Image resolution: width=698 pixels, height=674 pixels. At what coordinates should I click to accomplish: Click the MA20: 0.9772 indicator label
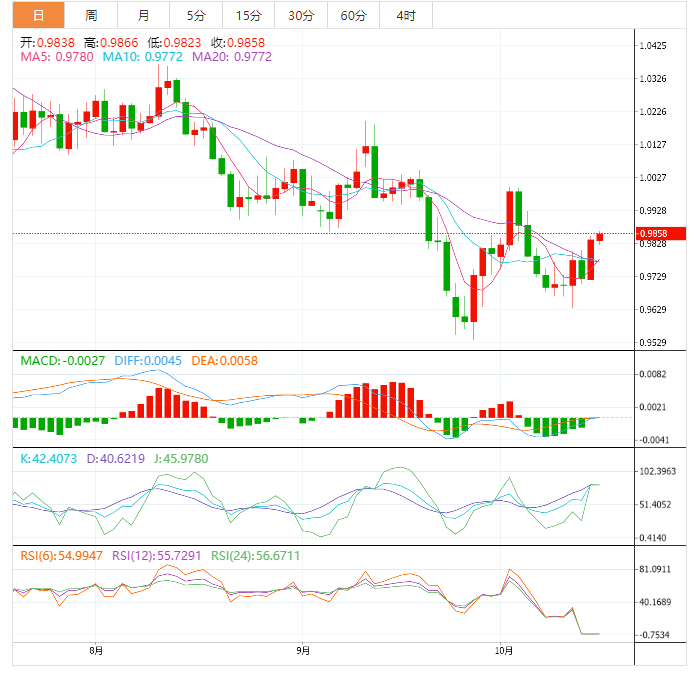[x=232, y=57]
